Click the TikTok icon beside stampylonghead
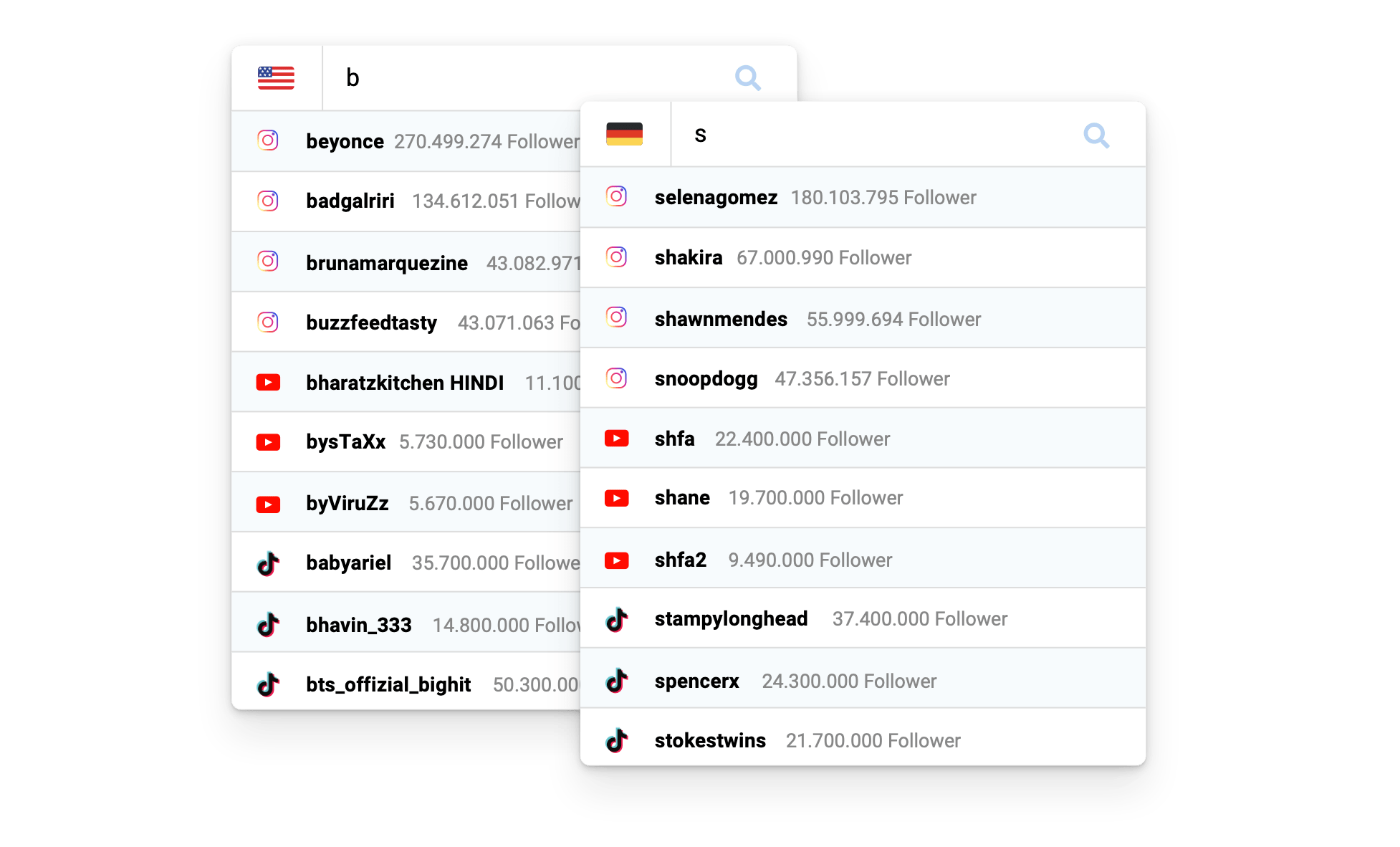1400x847 pixels. (616, 620)
